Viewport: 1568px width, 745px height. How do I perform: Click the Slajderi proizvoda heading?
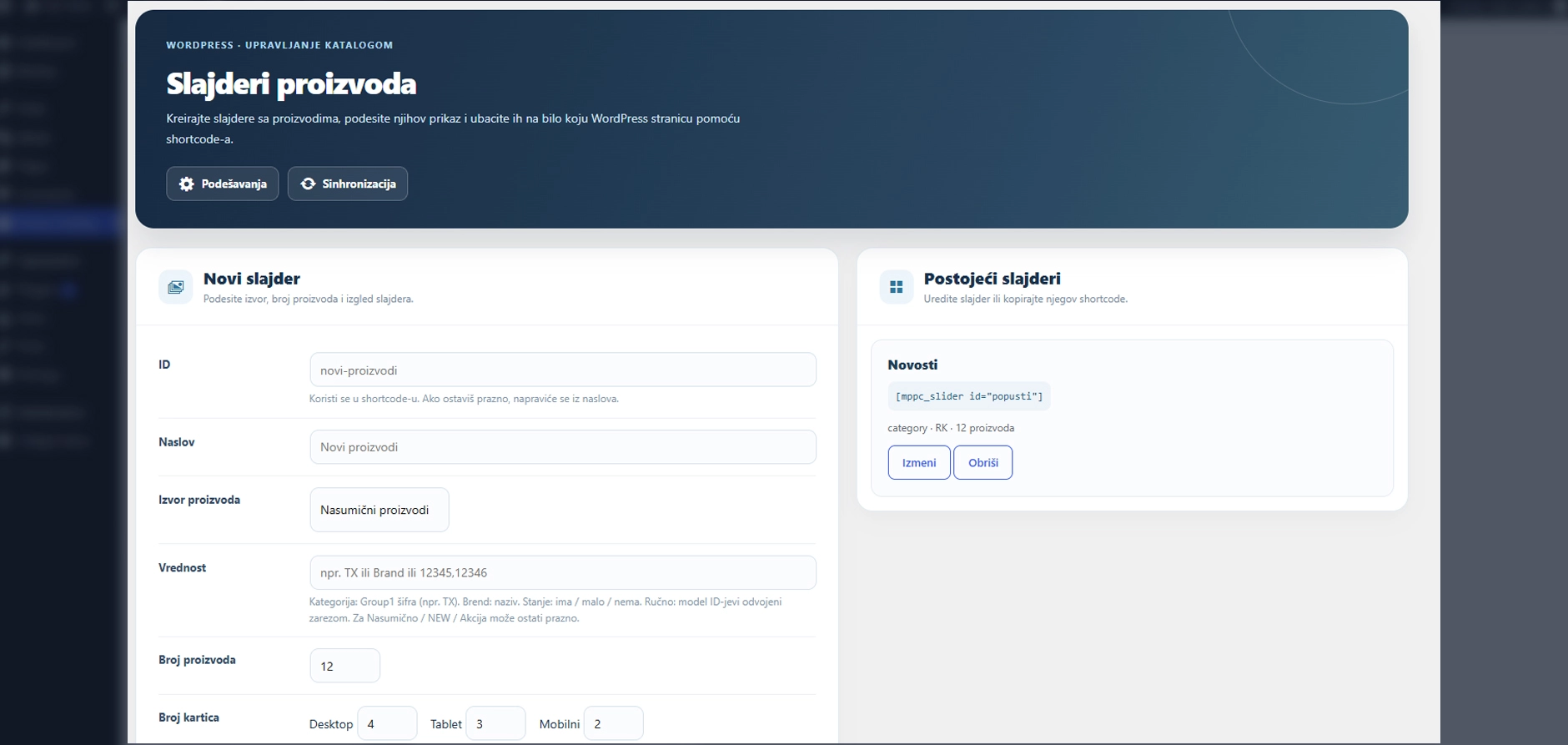click(291, 83)
